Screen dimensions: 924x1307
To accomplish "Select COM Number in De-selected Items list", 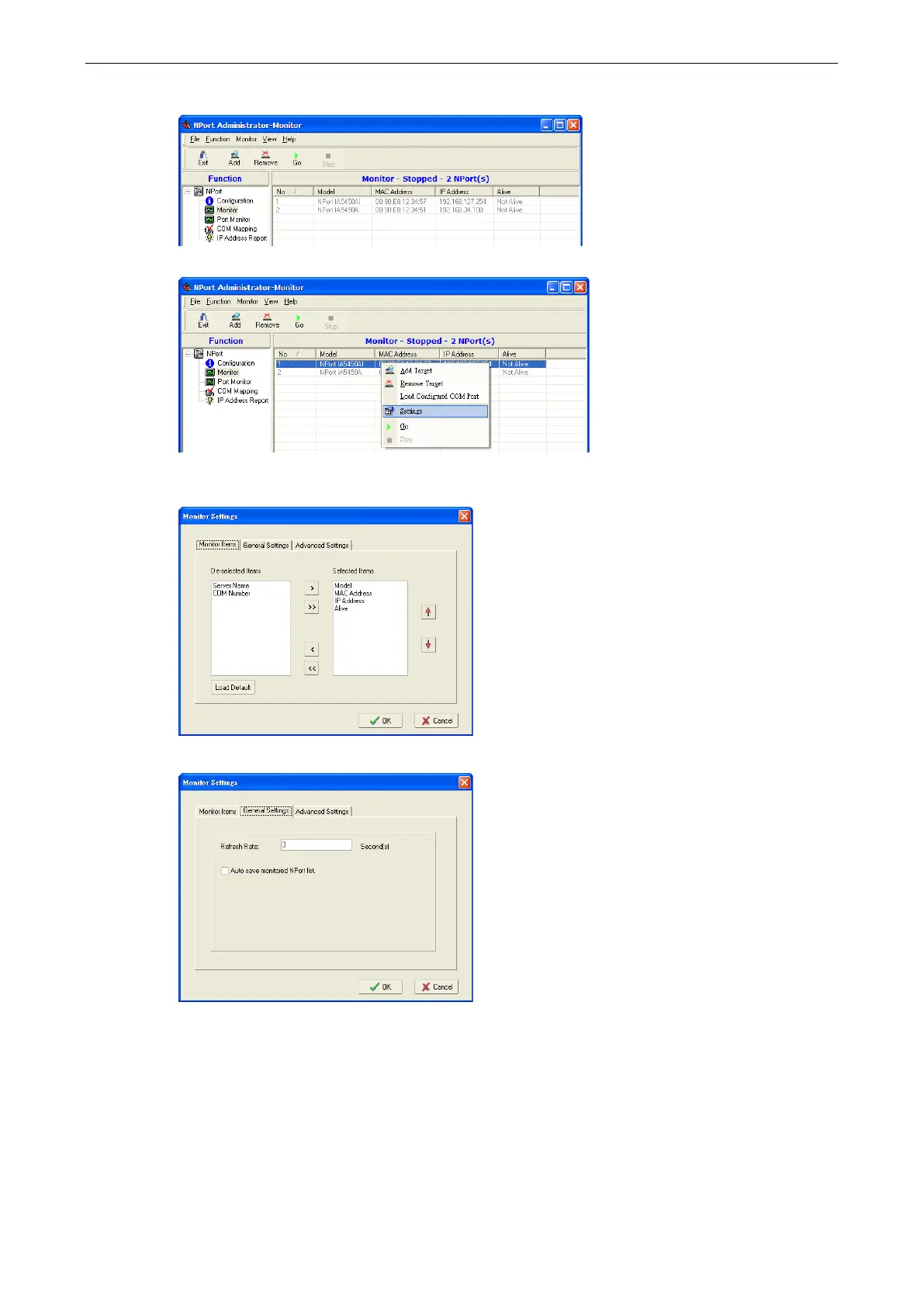I will 232,594.
